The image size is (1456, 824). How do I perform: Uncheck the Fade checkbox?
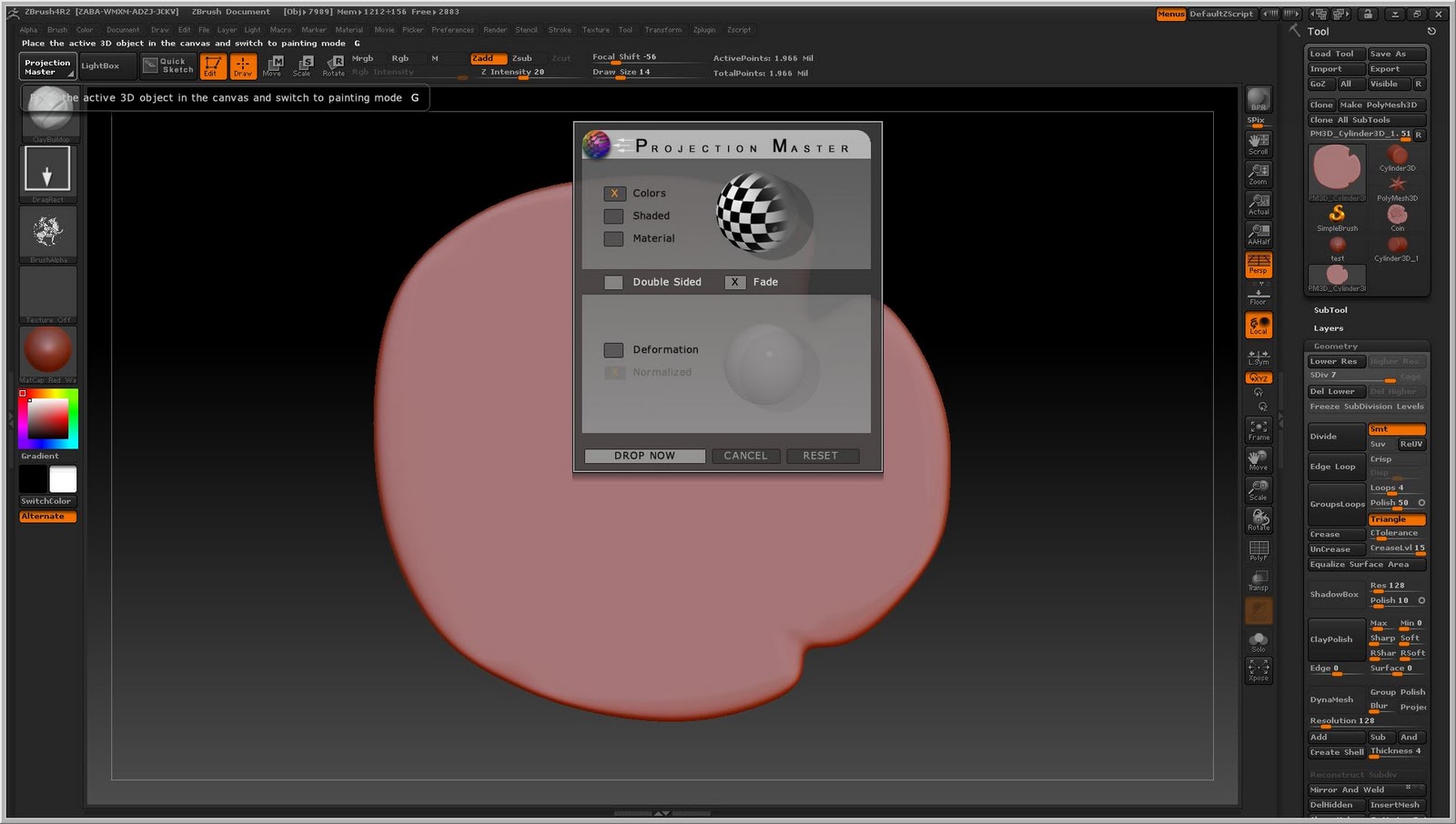735,282
